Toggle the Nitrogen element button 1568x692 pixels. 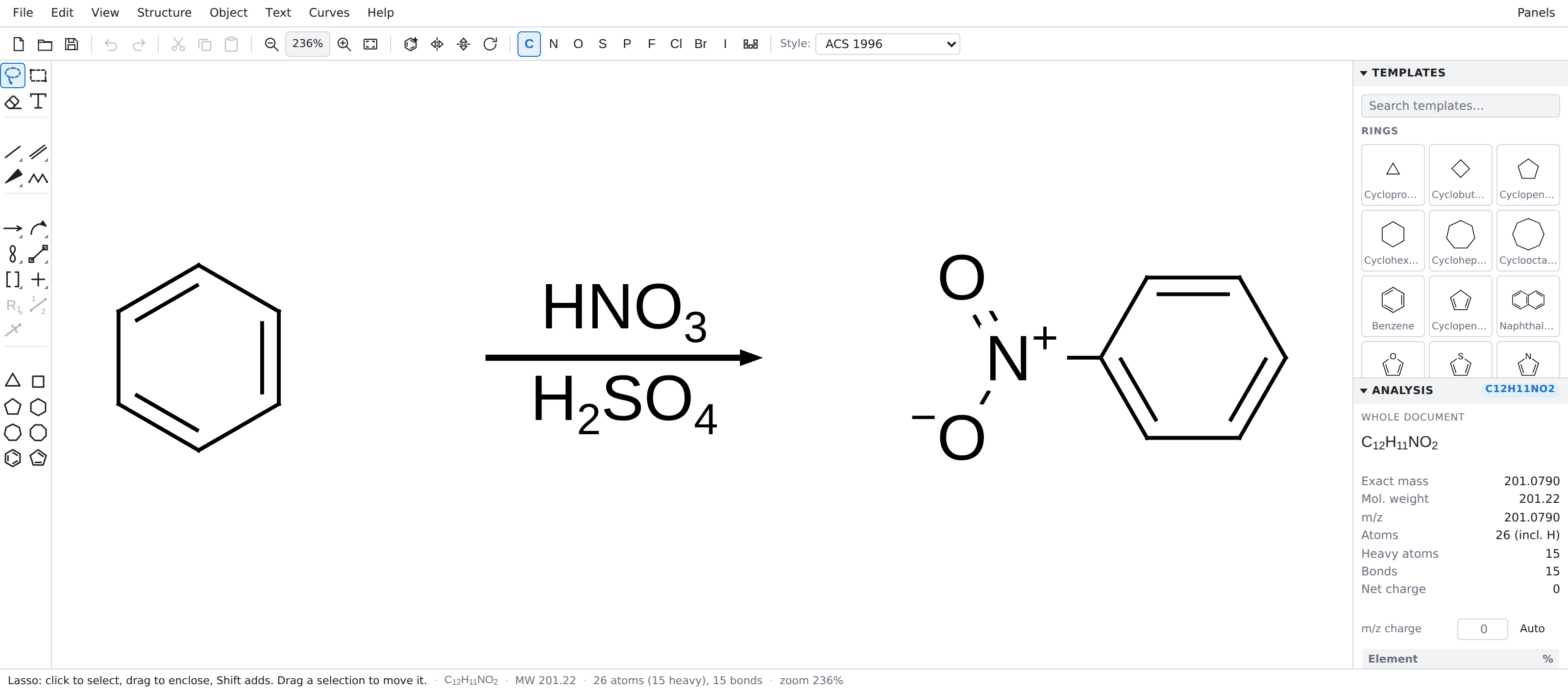click(553, 44)
